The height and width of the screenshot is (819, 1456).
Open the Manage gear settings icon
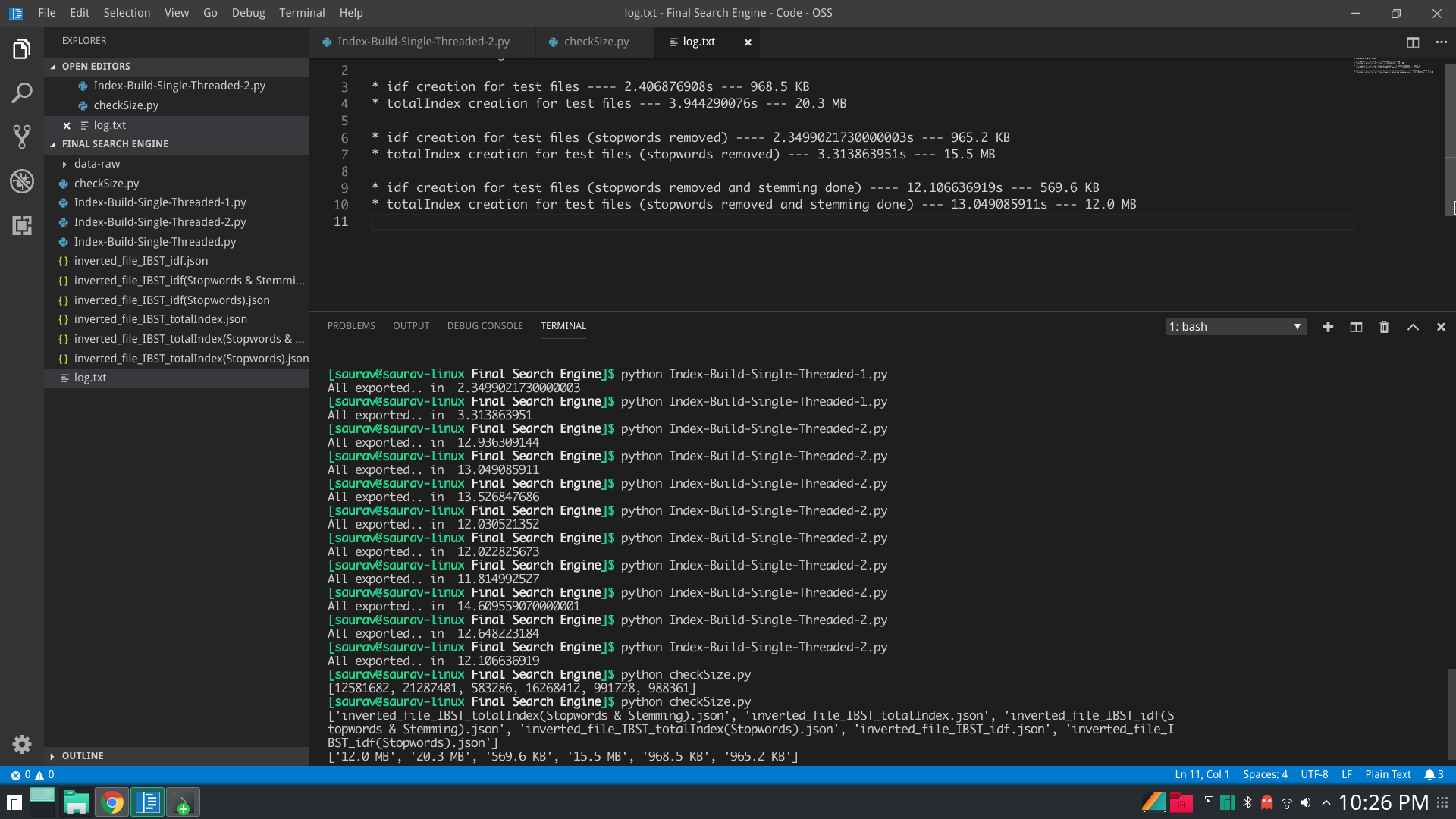(22, 744)
